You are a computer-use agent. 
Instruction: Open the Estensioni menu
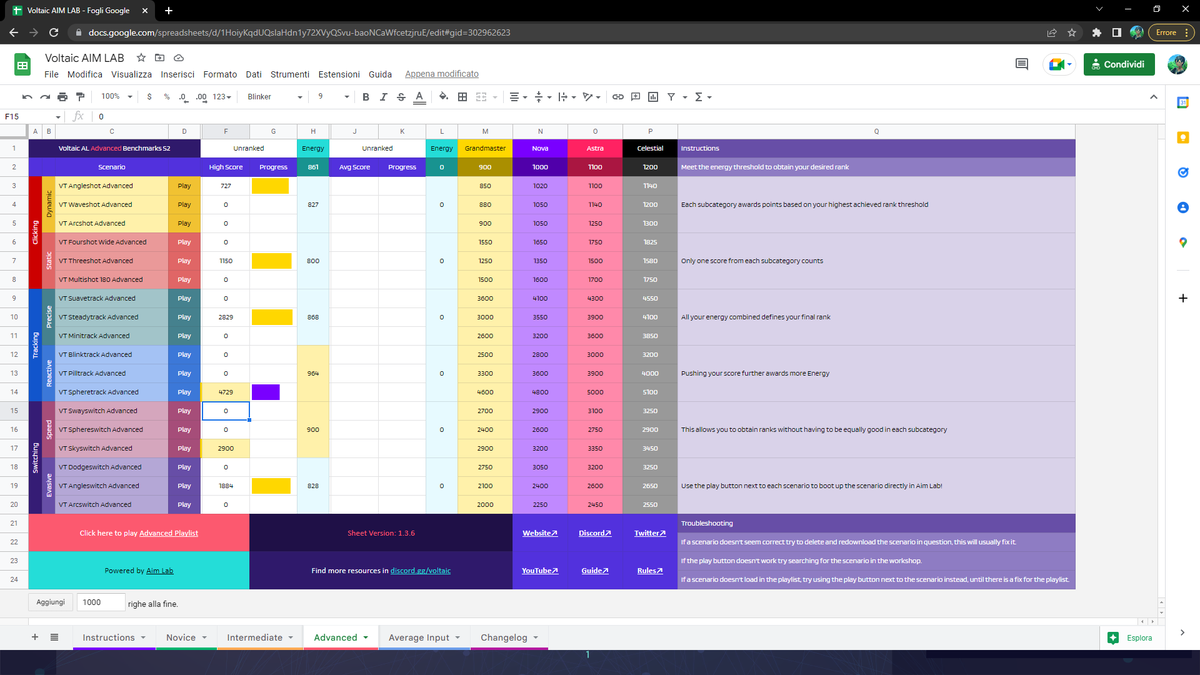tap(340, 74)
